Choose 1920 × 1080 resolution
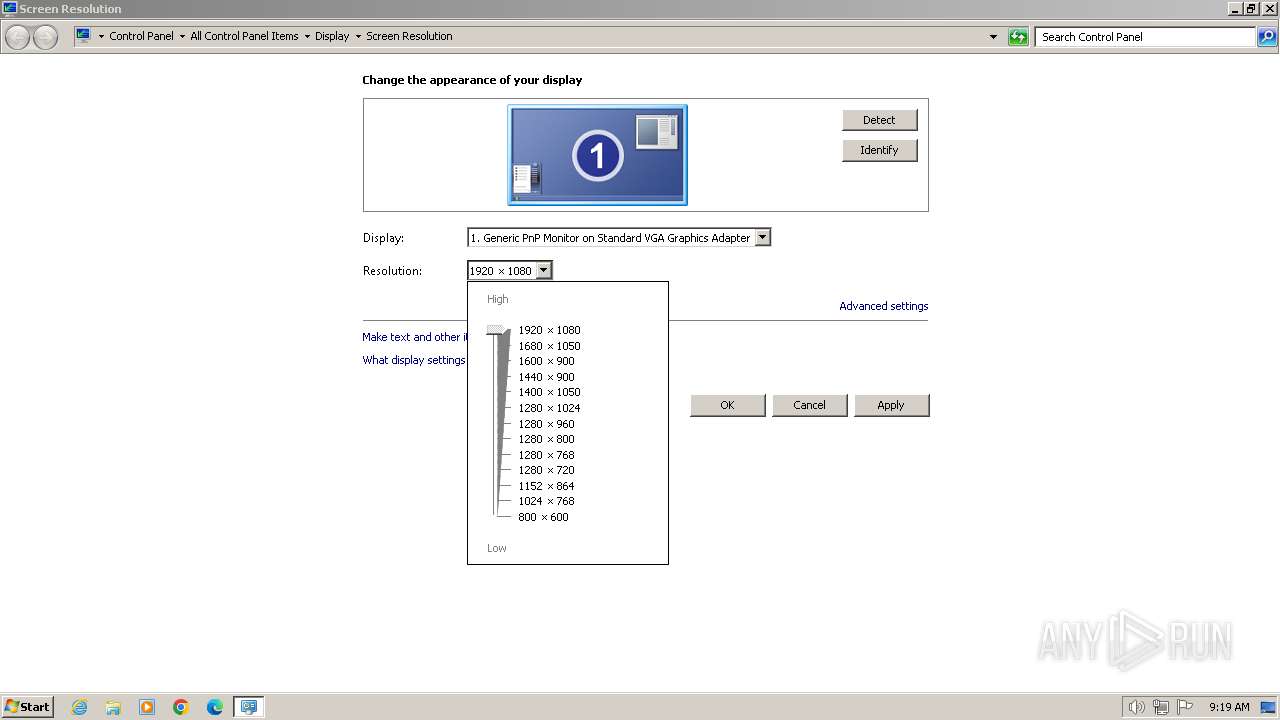1280x720 pixels. [549, 330]
